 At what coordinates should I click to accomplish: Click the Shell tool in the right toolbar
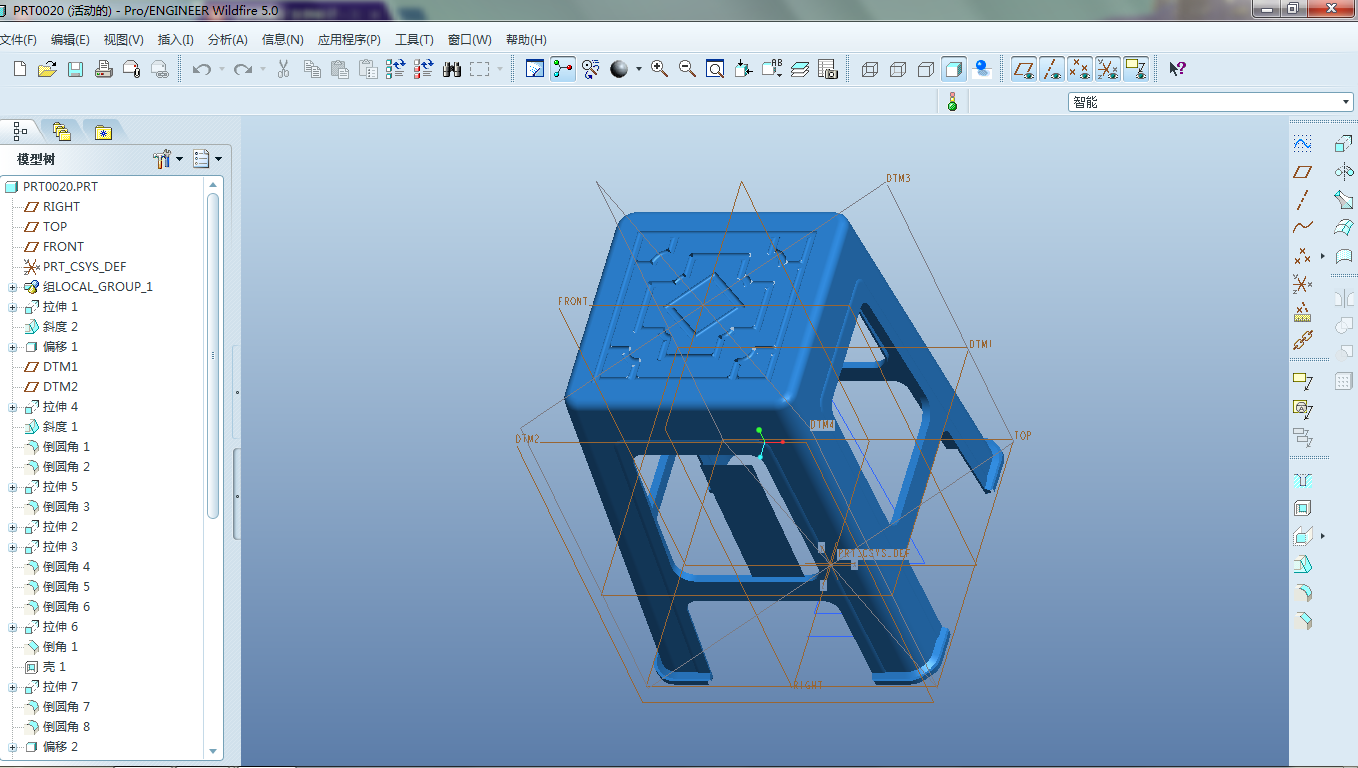(x=1302, y=508)
